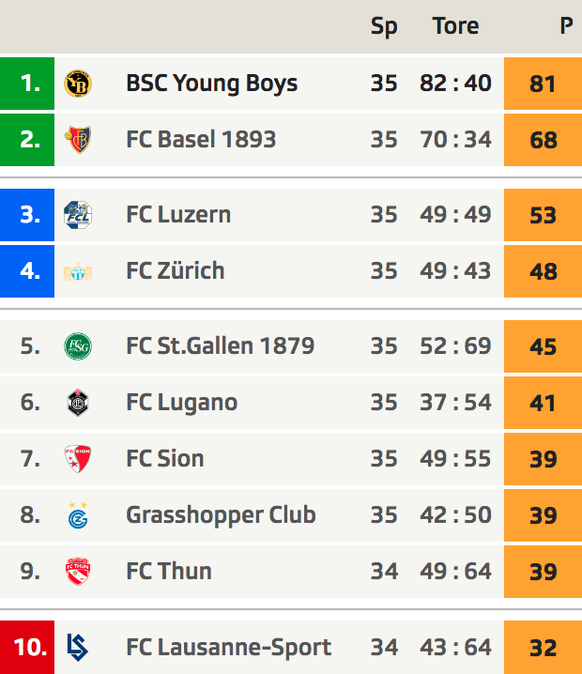Click the FC Lausanne-Sport LS logo

coord(78,647)
